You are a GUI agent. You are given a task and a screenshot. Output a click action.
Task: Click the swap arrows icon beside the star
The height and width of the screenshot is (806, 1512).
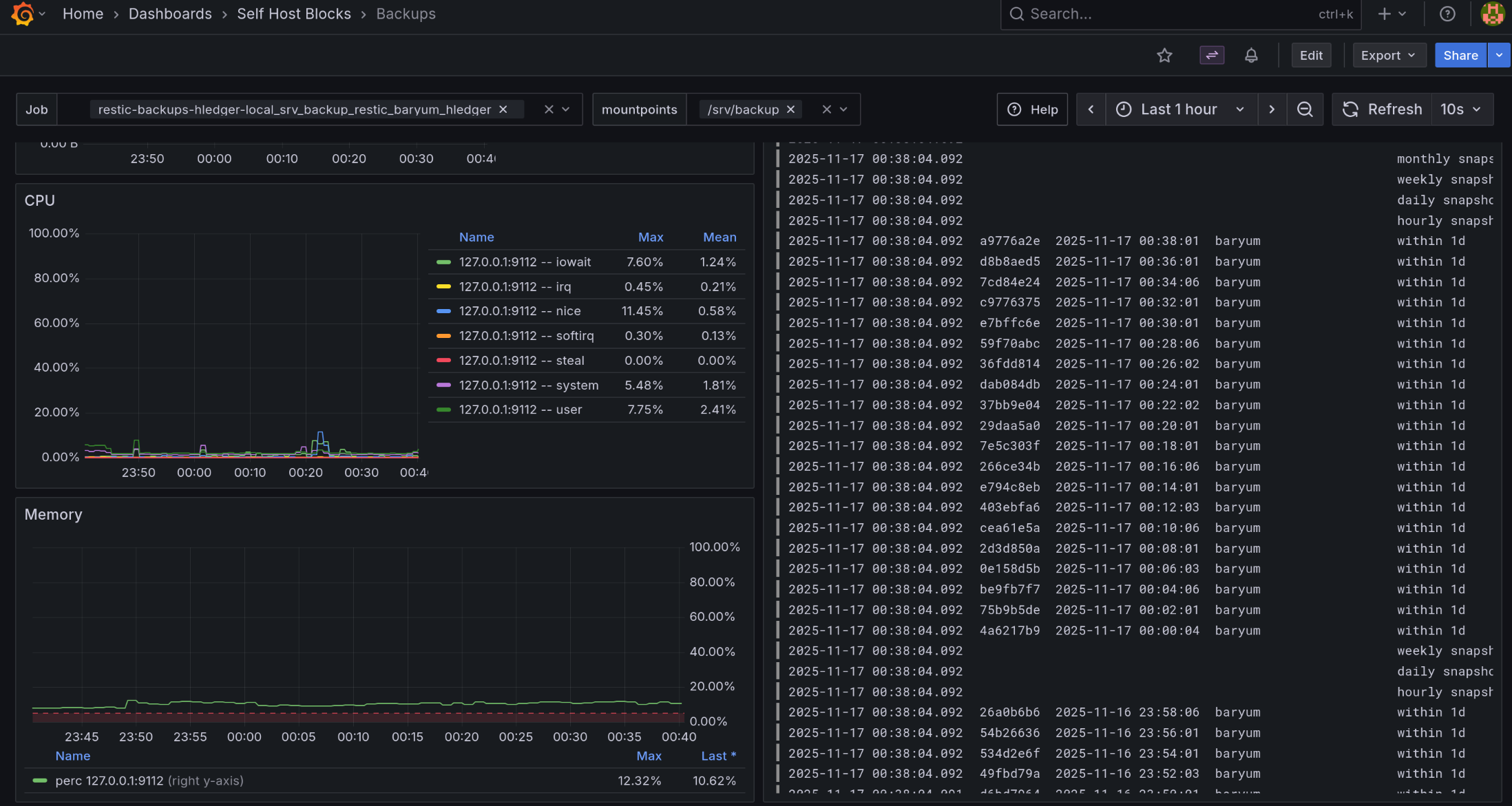tap(1212, 55)
